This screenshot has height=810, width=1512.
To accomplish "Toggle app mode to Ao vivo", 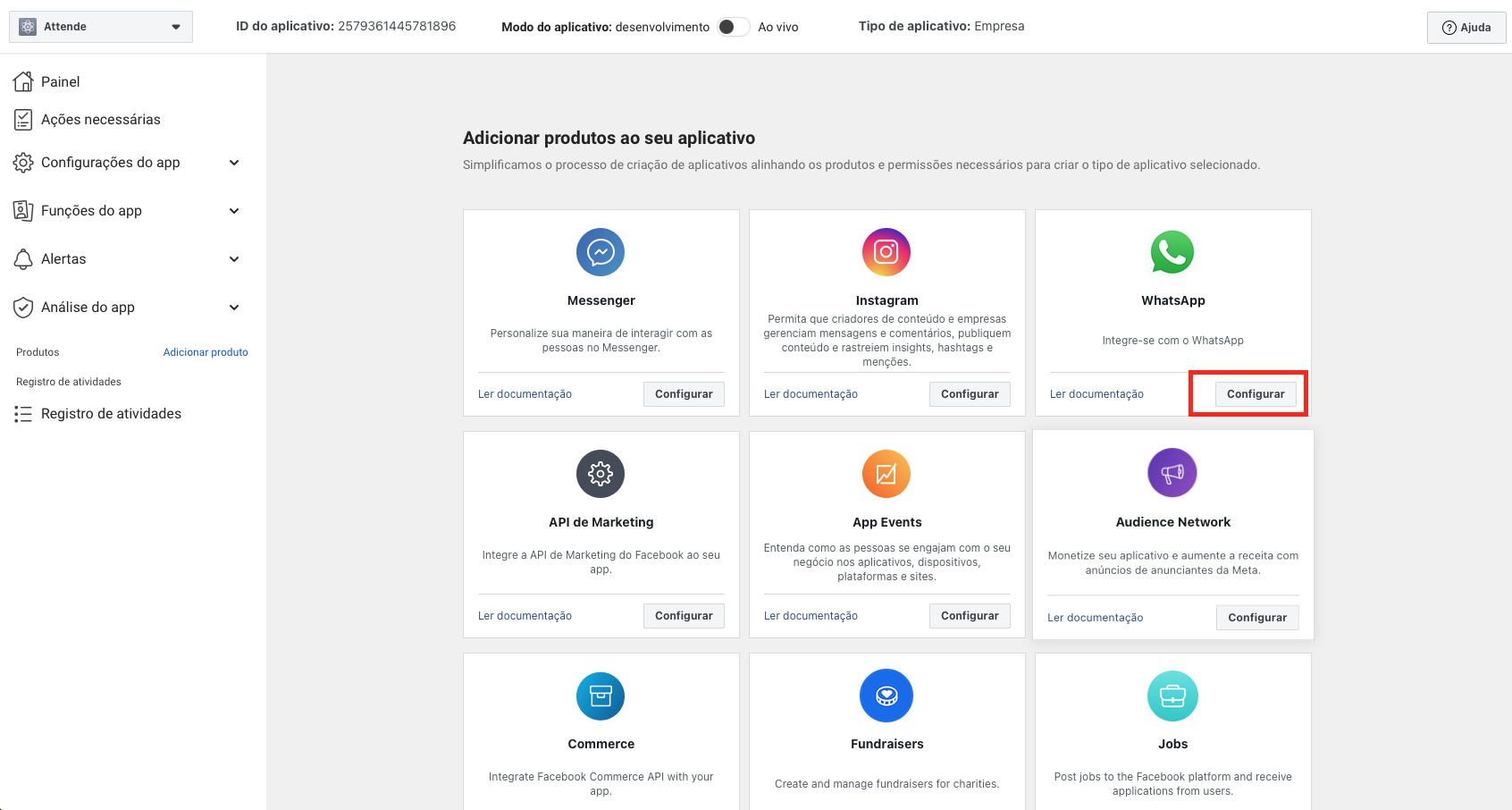I will point(734,27).
